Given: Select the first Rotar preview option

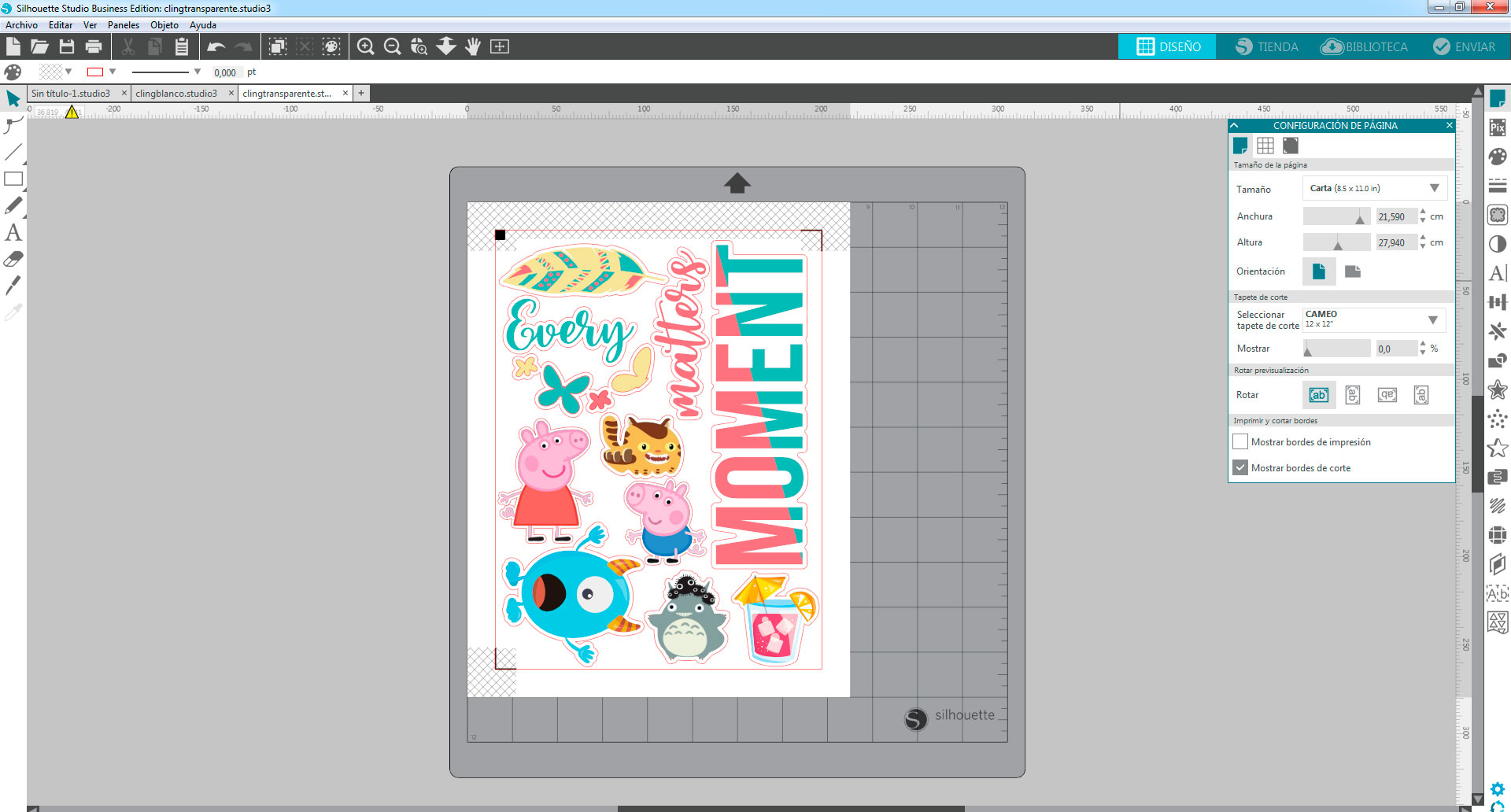Looking at the screenshot, I should pyautogui.click(x=1319, y=395).
